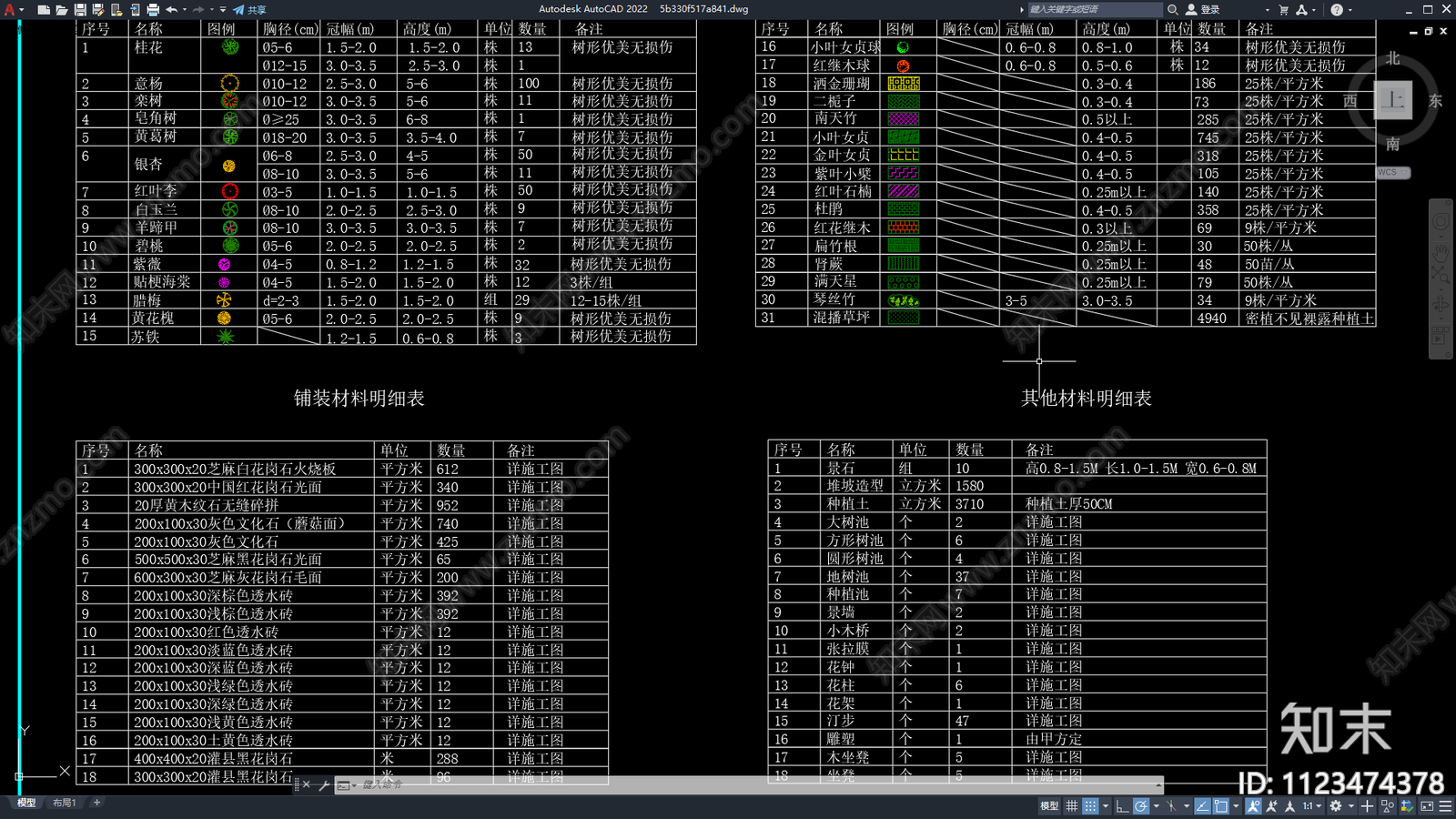This screenshot has height=819, width=1456.
Task: Click yellow 酒金珊瑚 hatch legend swatch
Action: tap(903, 83)
